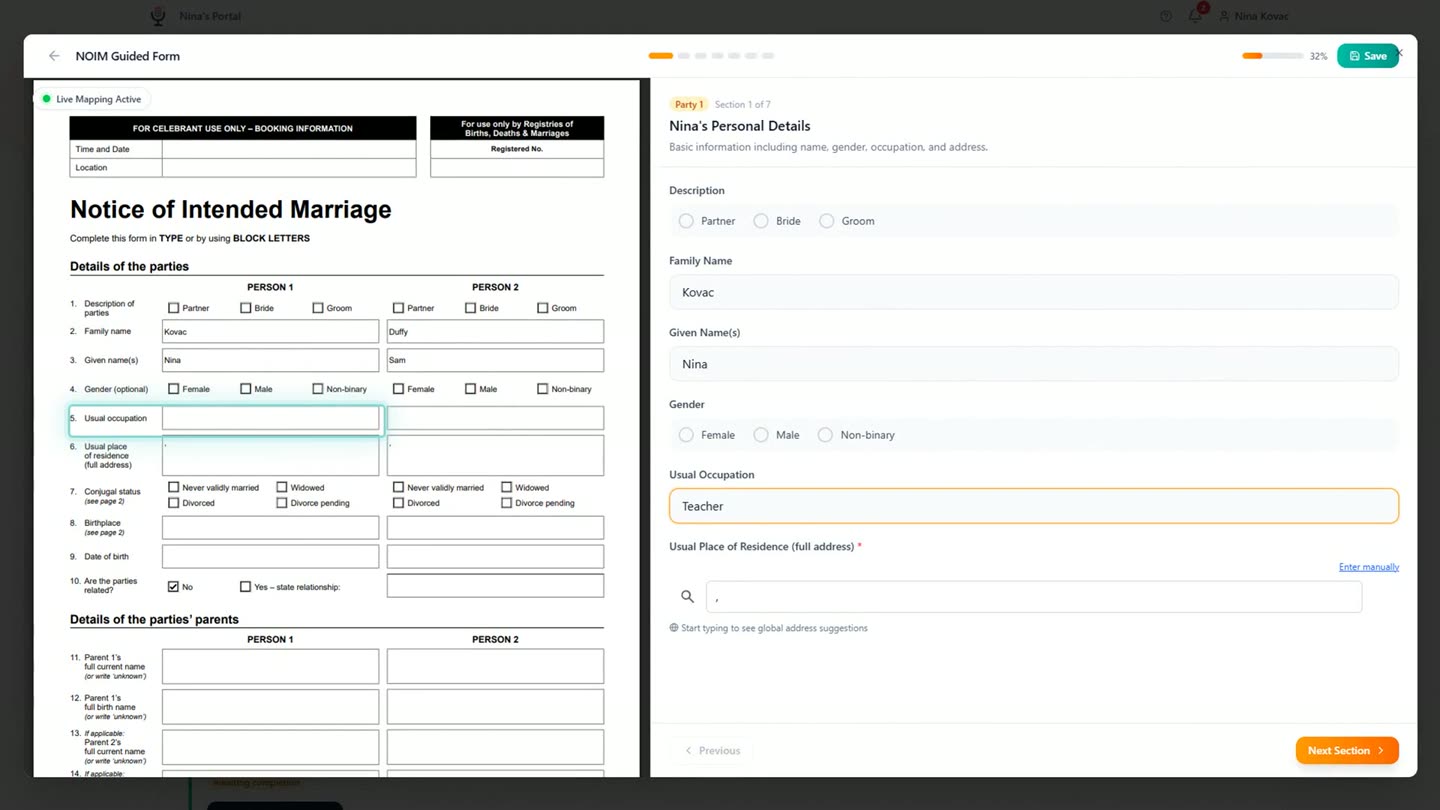Check Person 1 Partner box in PDF

174,308
